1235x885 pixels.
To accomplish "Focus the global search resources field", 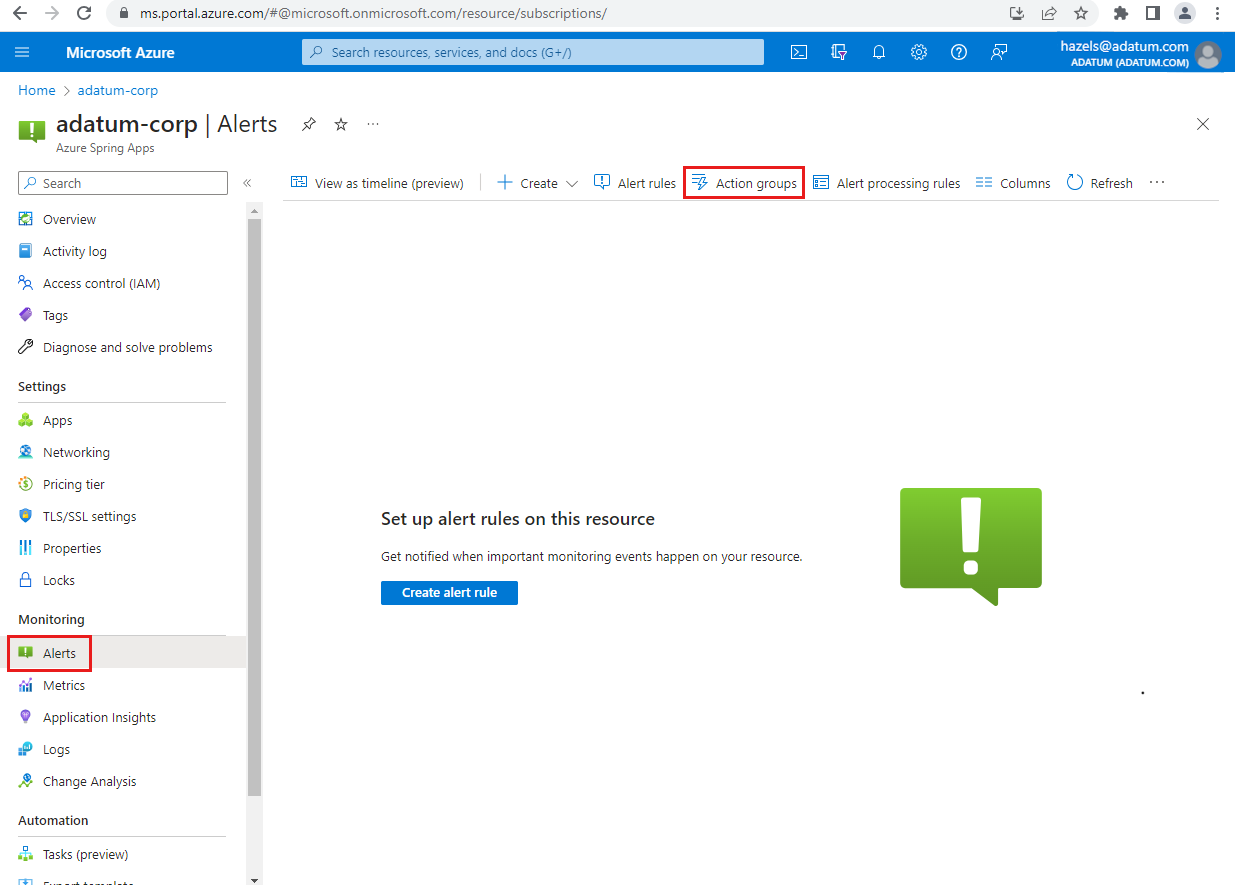I will (533, 52).
